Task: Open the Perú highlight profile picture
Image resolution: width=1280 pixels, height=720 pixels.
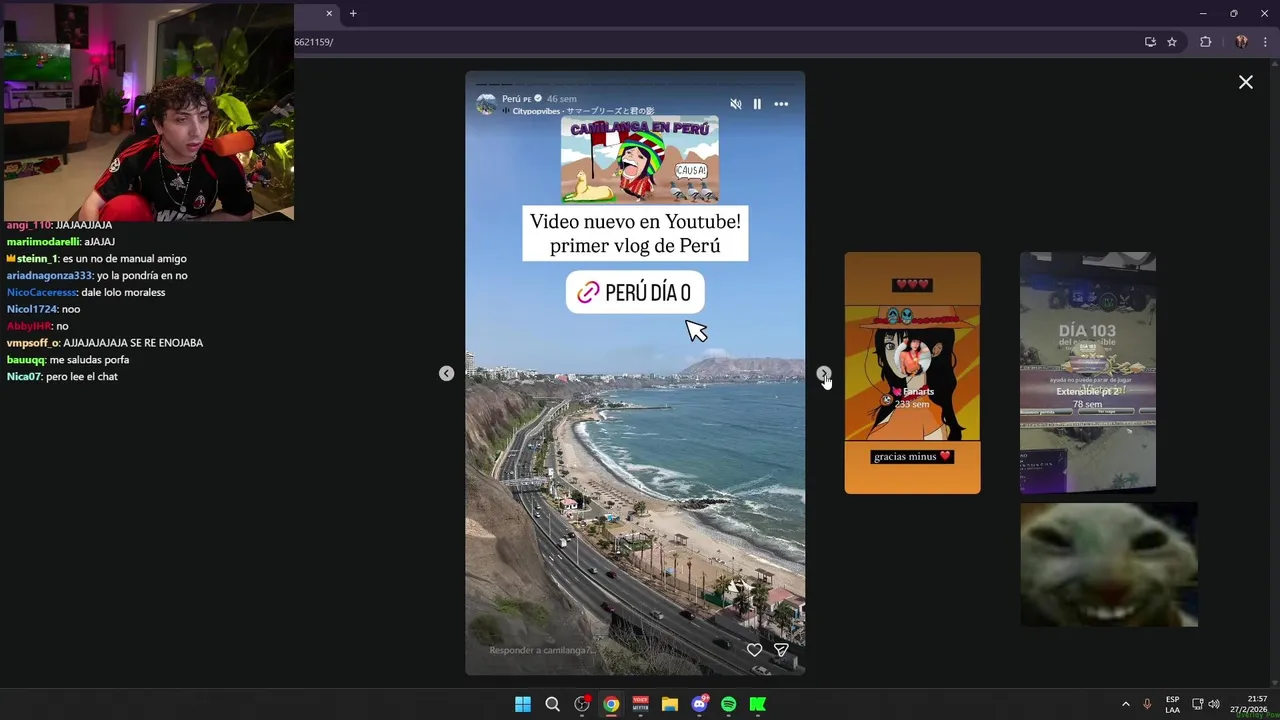Action: click(x=487, y=104)
